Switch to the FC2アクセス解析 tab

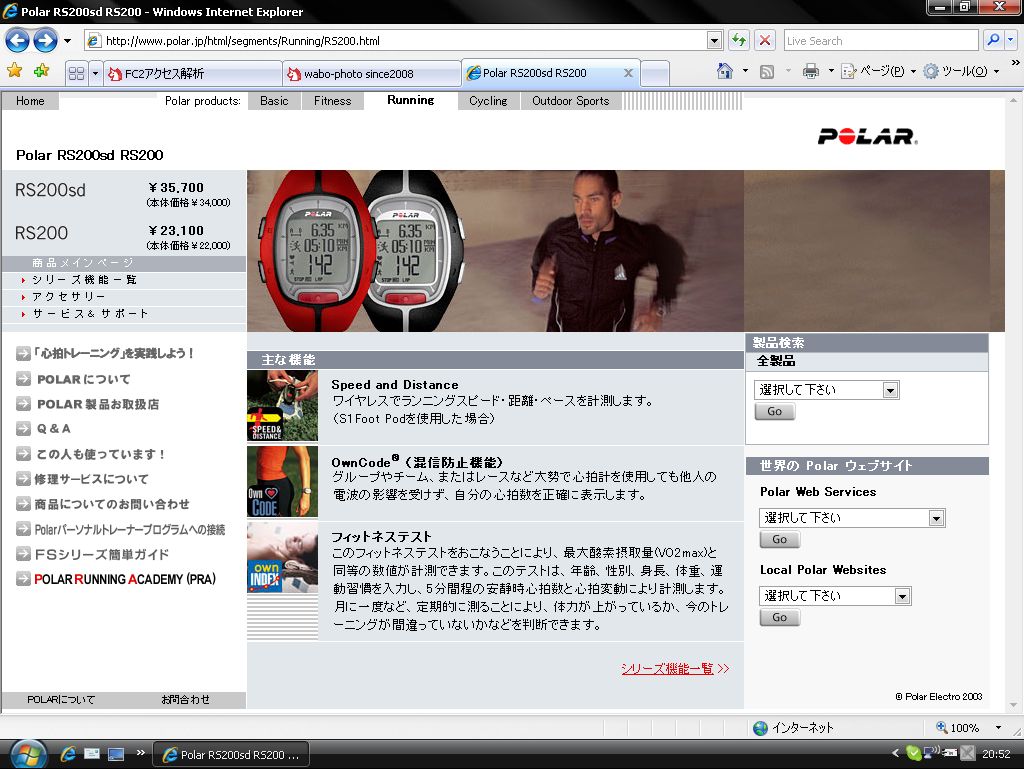pyautogui.click(x=193, y=73)
